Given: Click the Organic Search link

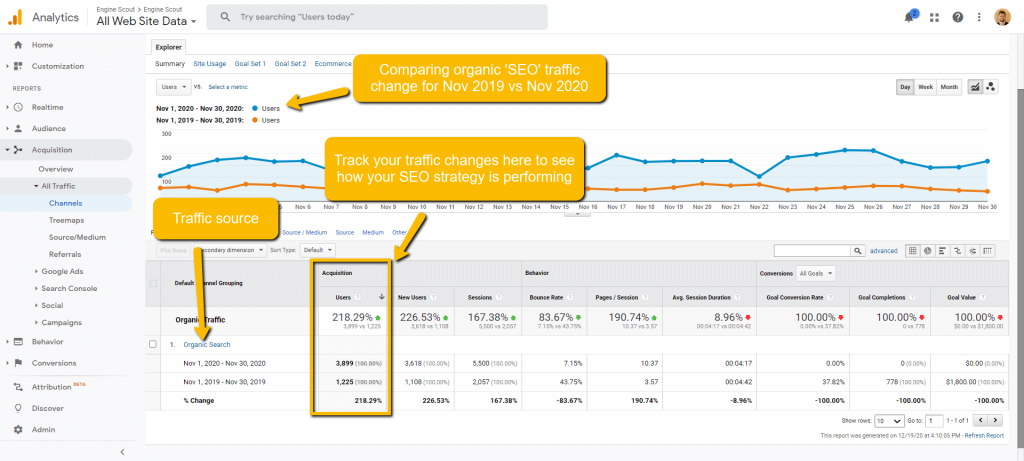Looking at the screenshot, I should click(x=207, y=344).
